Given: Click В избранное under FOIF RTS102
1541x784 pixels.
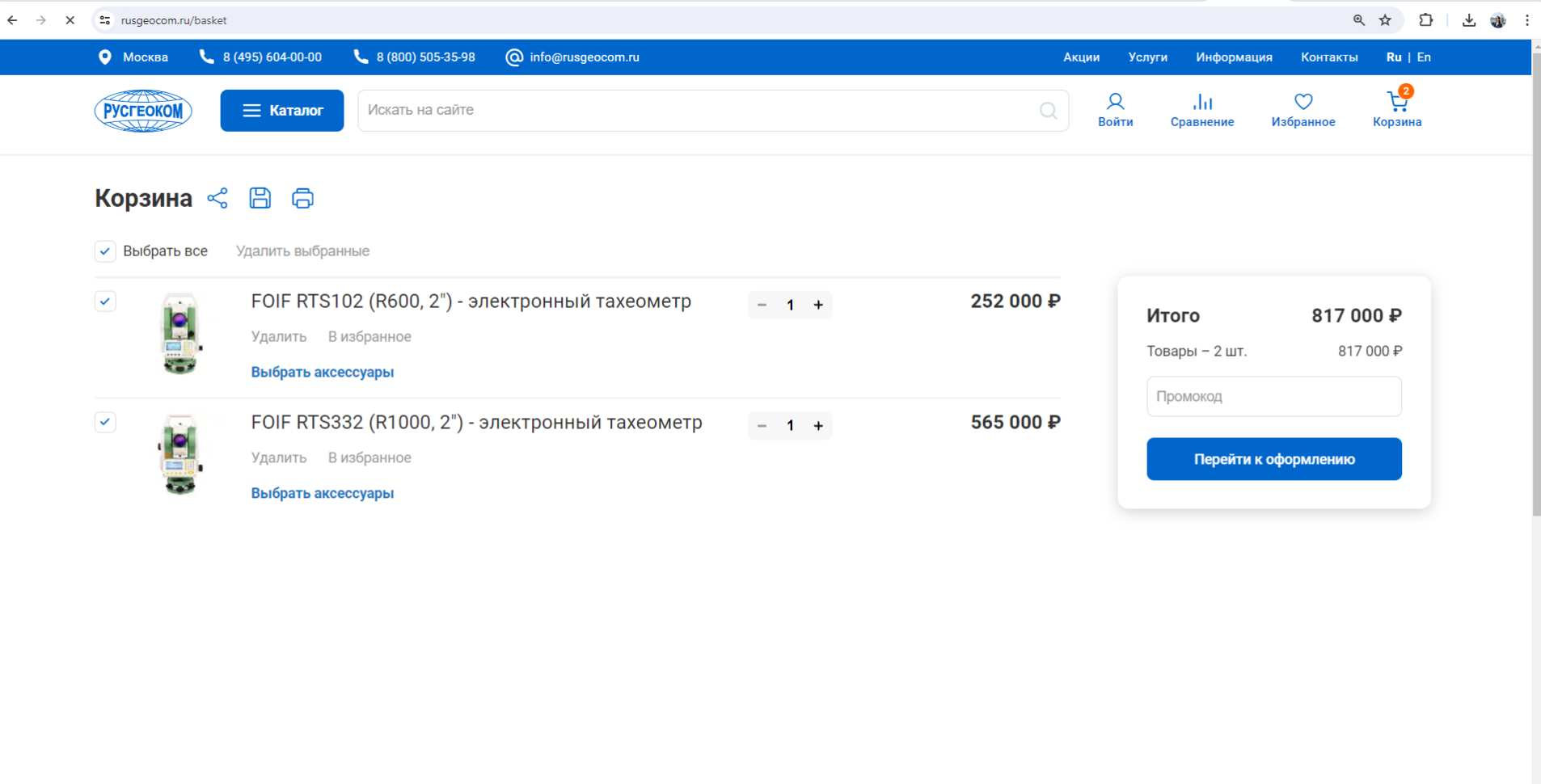Looking at the screenshot, I should (369, 337).
